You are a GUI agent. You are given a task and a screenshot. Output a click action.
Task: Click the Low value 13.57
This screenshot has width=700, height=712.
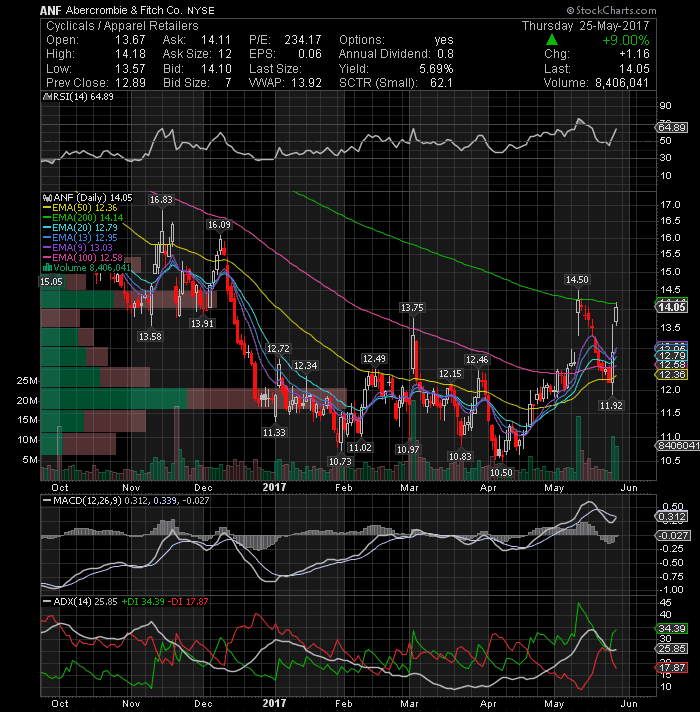coord(130,69)
